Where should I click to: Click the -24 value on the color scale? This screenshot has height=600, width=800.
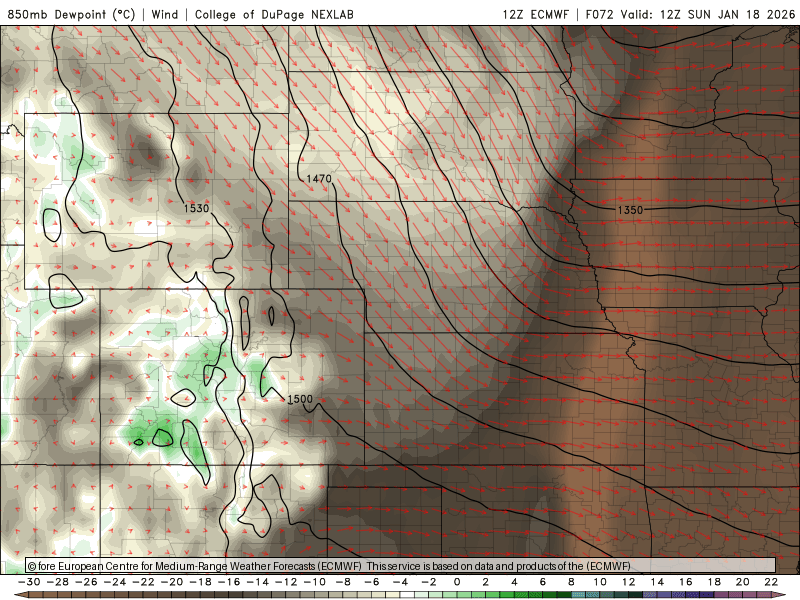tap(115, 582)
